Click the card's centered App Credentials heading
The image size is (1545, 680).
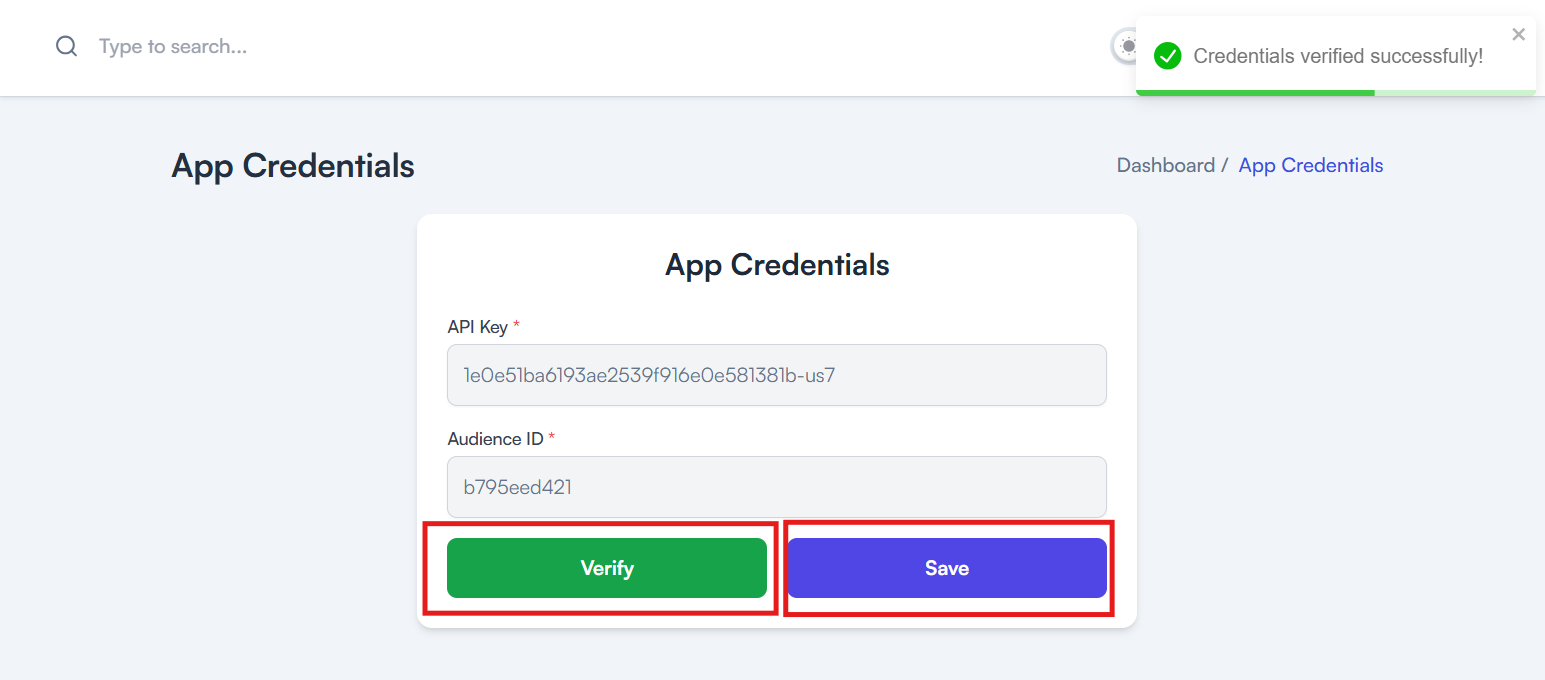coord(777,265)
